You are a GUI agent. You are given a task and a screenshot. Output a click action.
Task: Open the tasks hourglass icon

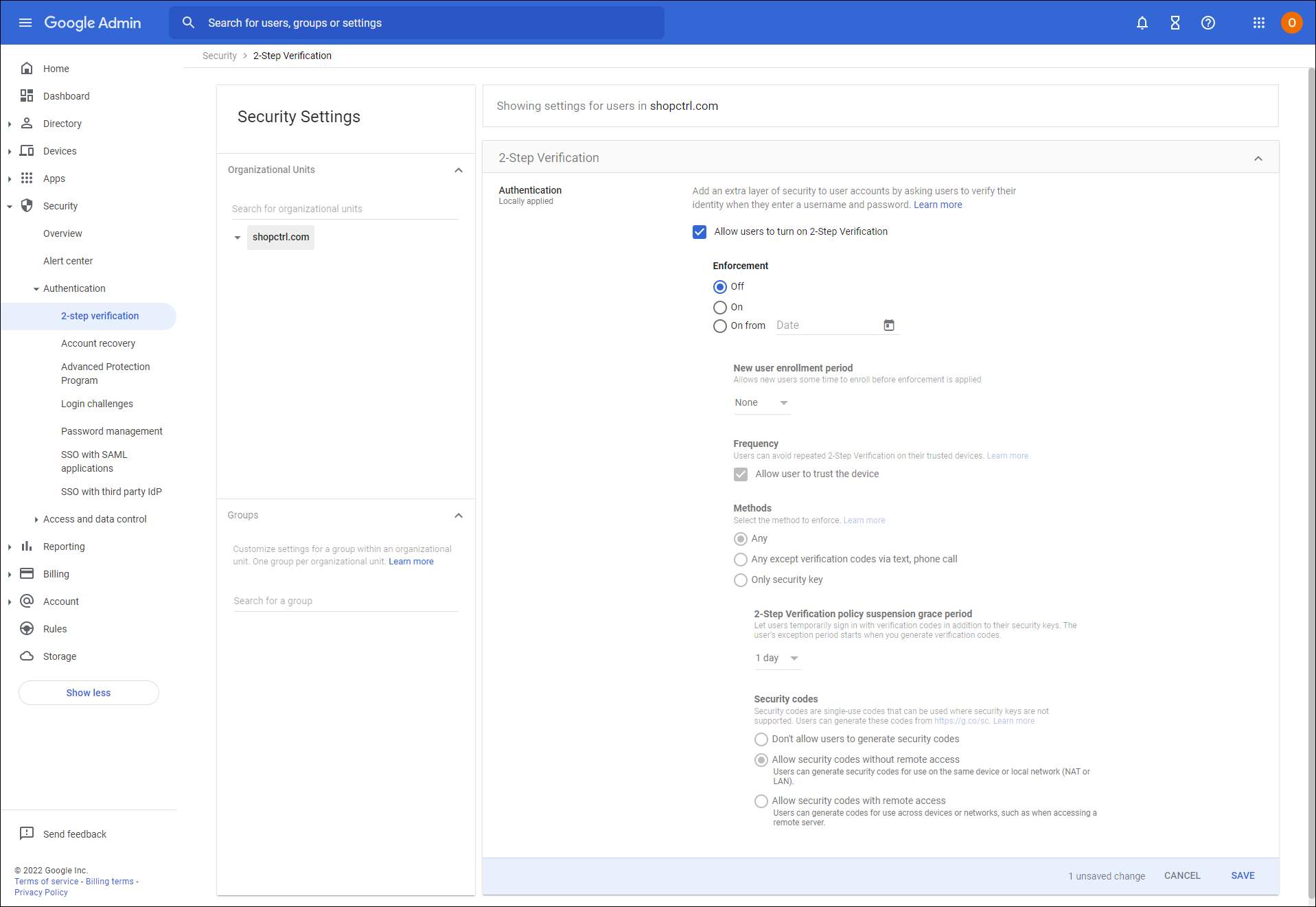(1175, 23)
